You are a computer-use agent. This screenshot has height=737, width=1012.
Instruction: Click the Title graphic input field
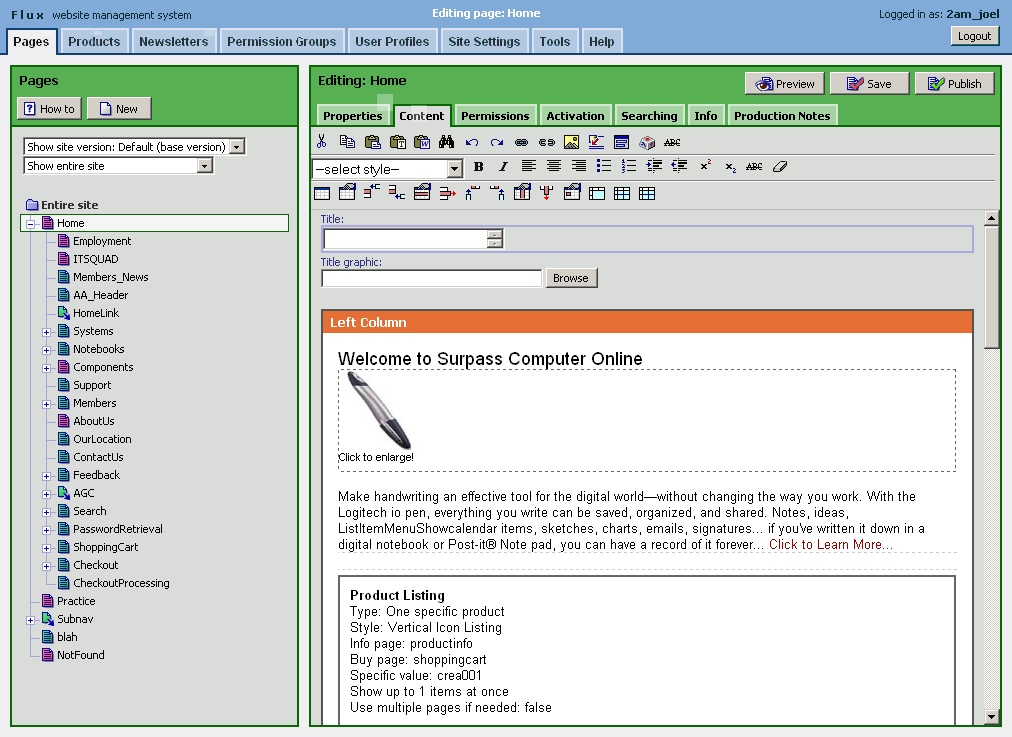pos(432,278)
